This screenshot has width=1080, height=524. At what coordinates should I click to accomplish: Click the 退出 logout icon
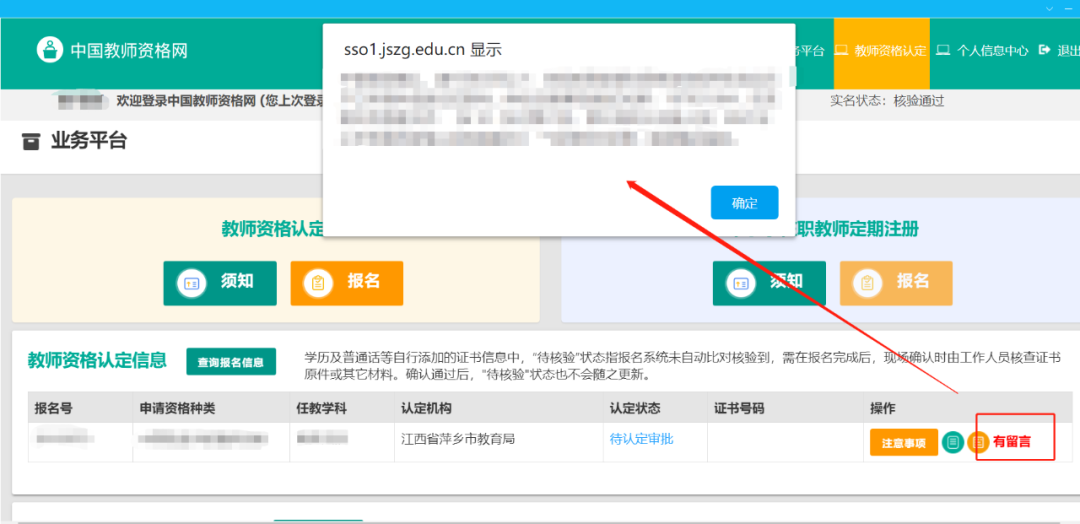1045,50
